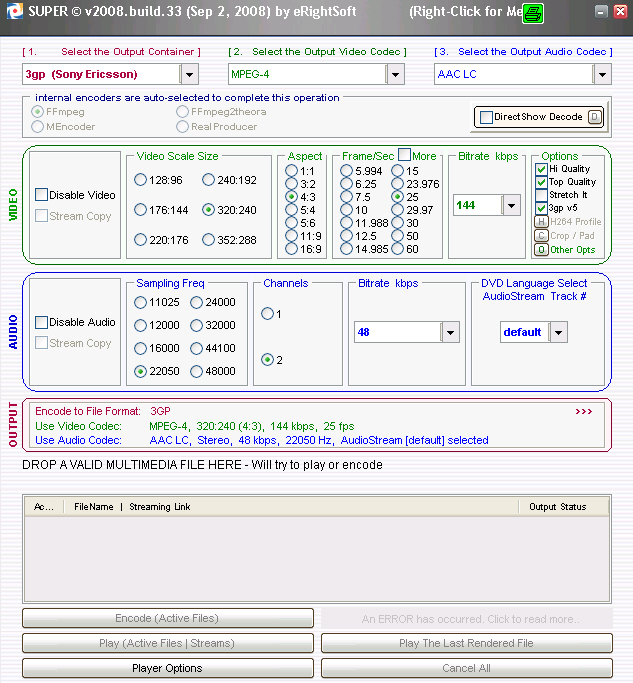Screen dimensions: 633x683
Task: Click the Encode to File Format 3GP text
Action: [x=103, y=412]
